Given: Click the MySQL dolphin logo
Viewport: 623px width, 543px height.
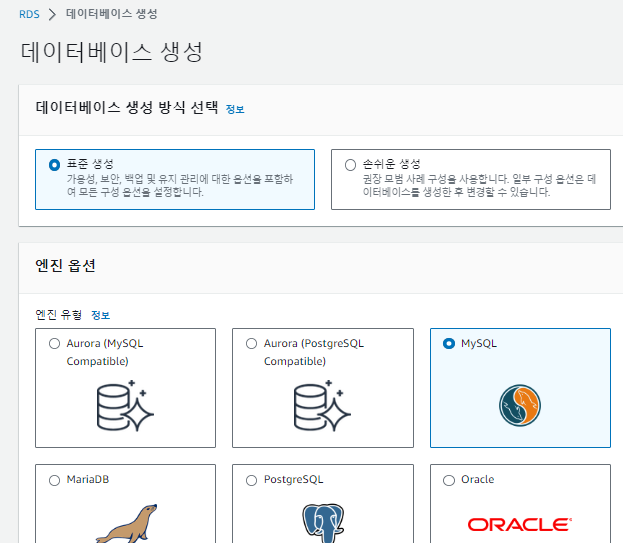Looking at the screenshot, I should (520, 405).
